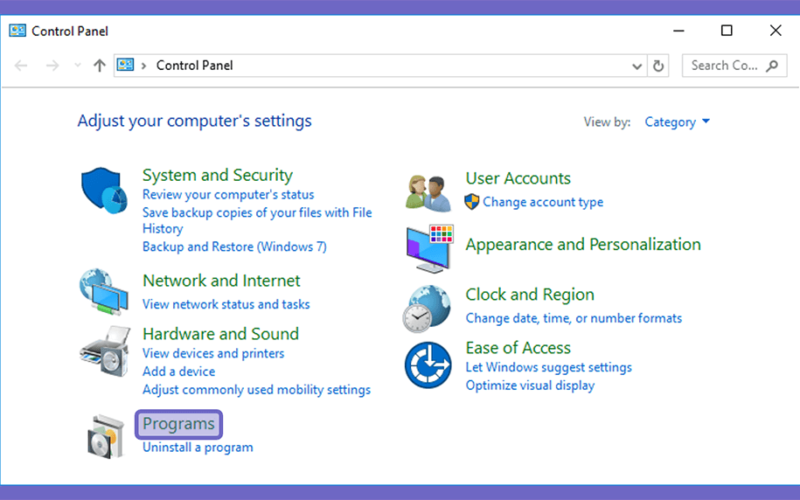The width and height of the screenshot is (800, 500).
Task: Click Control Panel breadcrumb in address bar
Action: click(194, 66)
